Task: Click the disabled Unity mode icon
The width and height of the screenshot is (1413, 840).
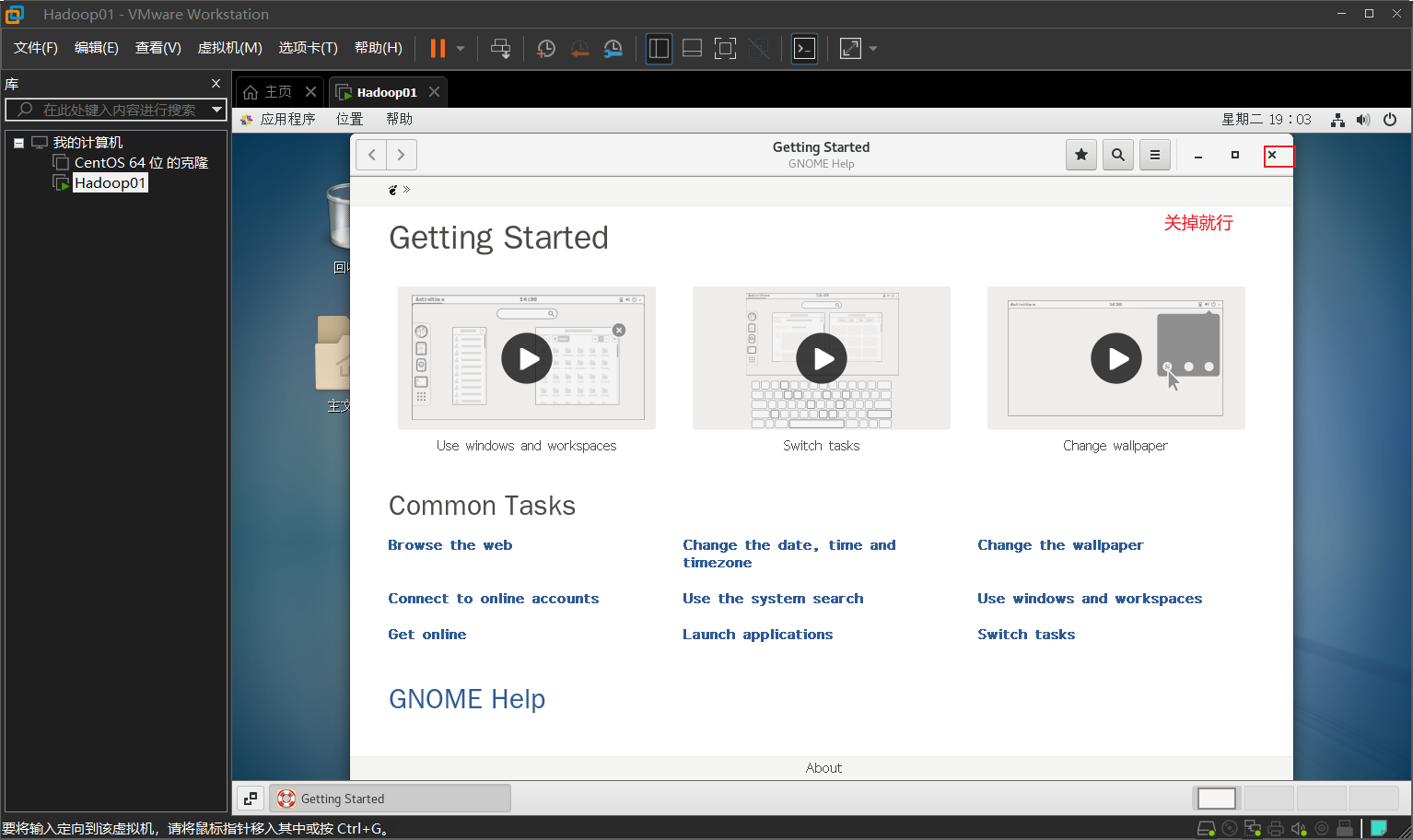Action: click(758, 49)
